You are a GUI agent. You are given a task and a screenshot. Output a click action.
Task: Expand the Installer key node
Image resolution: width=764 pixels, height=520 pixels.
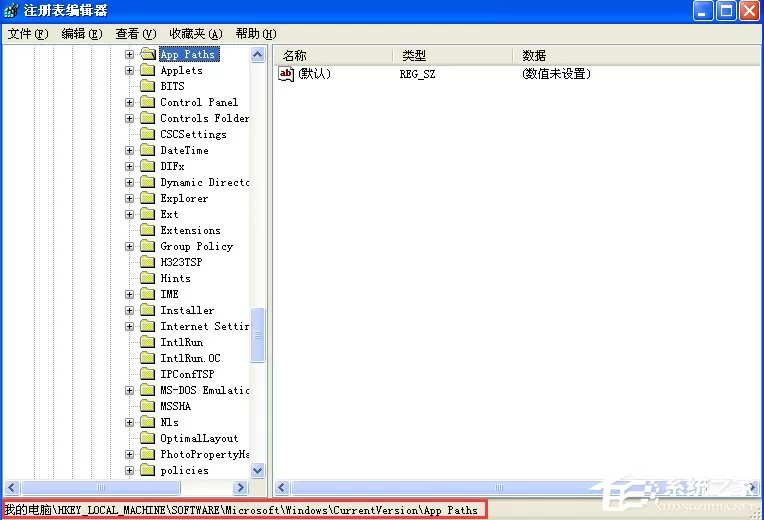point(129,310)
